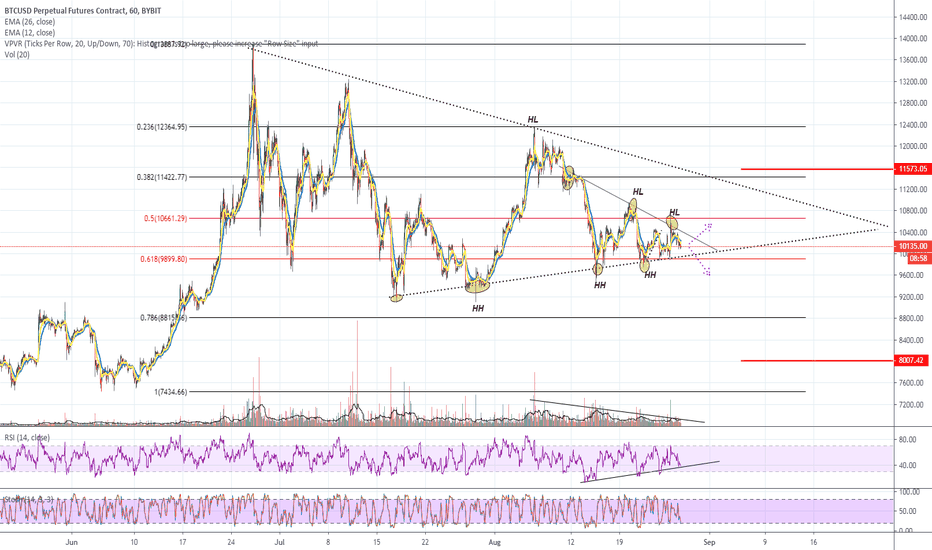Select the Stoch indicator legend

(x=29, y=499)
